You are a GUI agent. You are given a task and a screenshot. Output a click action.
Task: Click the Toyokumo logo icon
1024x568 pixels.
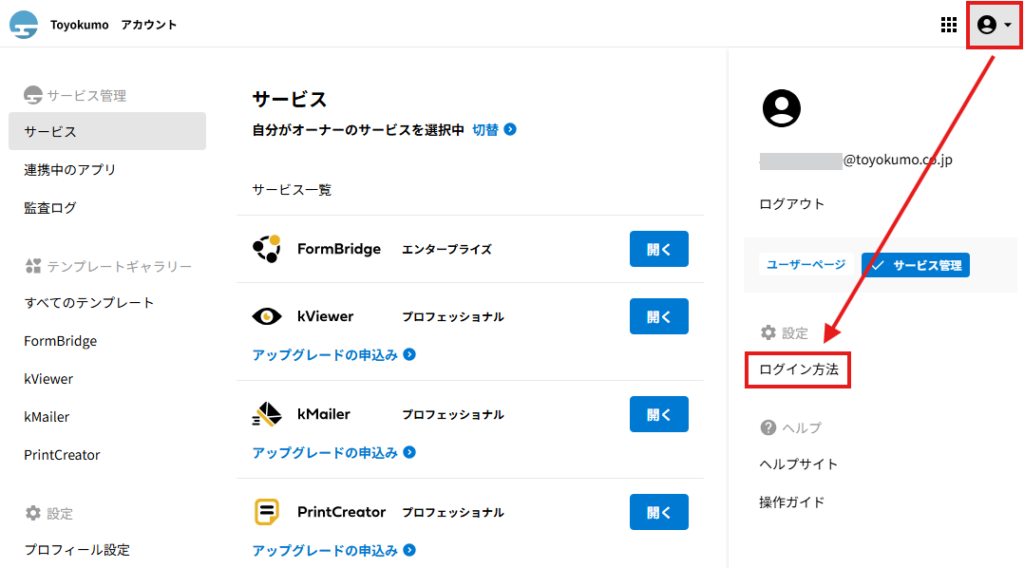(x=24, y=25)
